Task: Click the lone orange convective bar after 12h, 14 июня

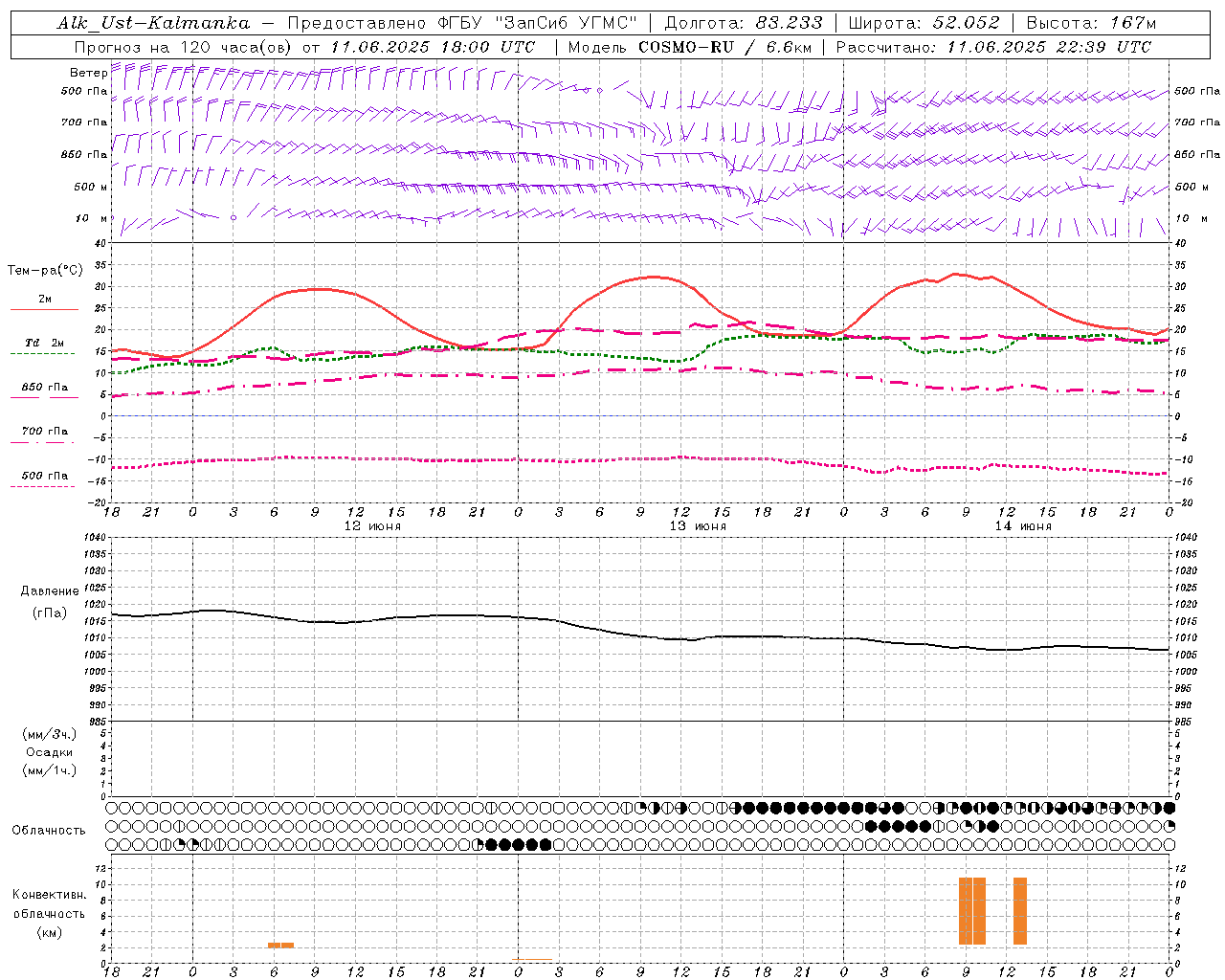Action: point(1020,911)
